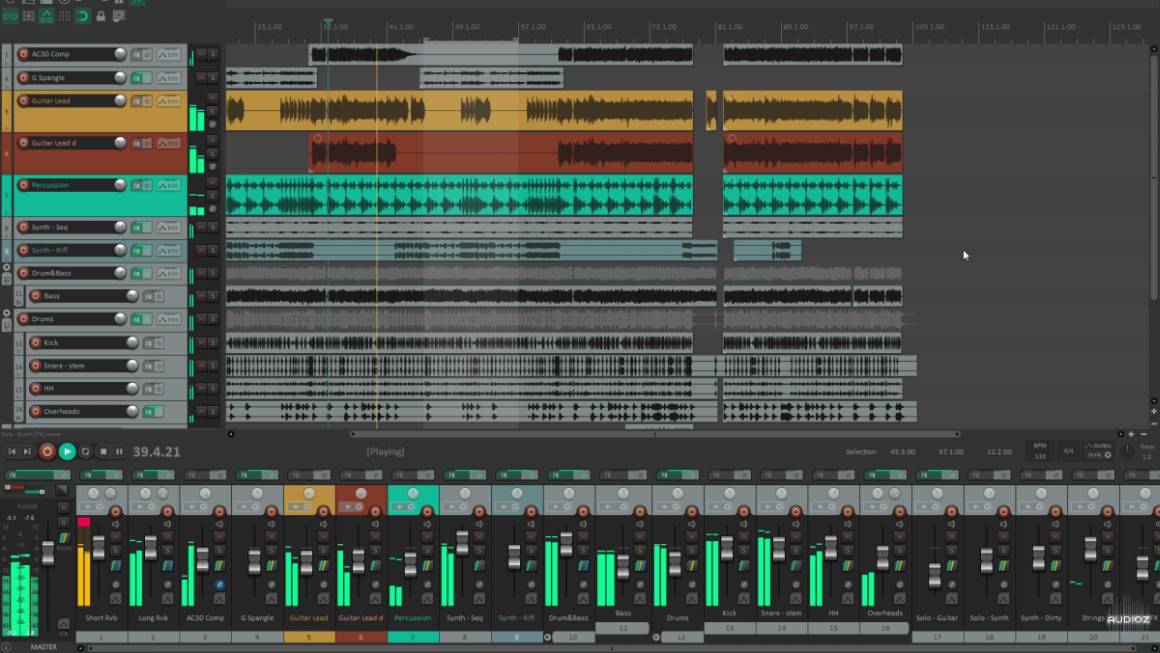Screen dimensions: 1160x653
Task: Mute the AC30 Comp track
Action: 200,54
